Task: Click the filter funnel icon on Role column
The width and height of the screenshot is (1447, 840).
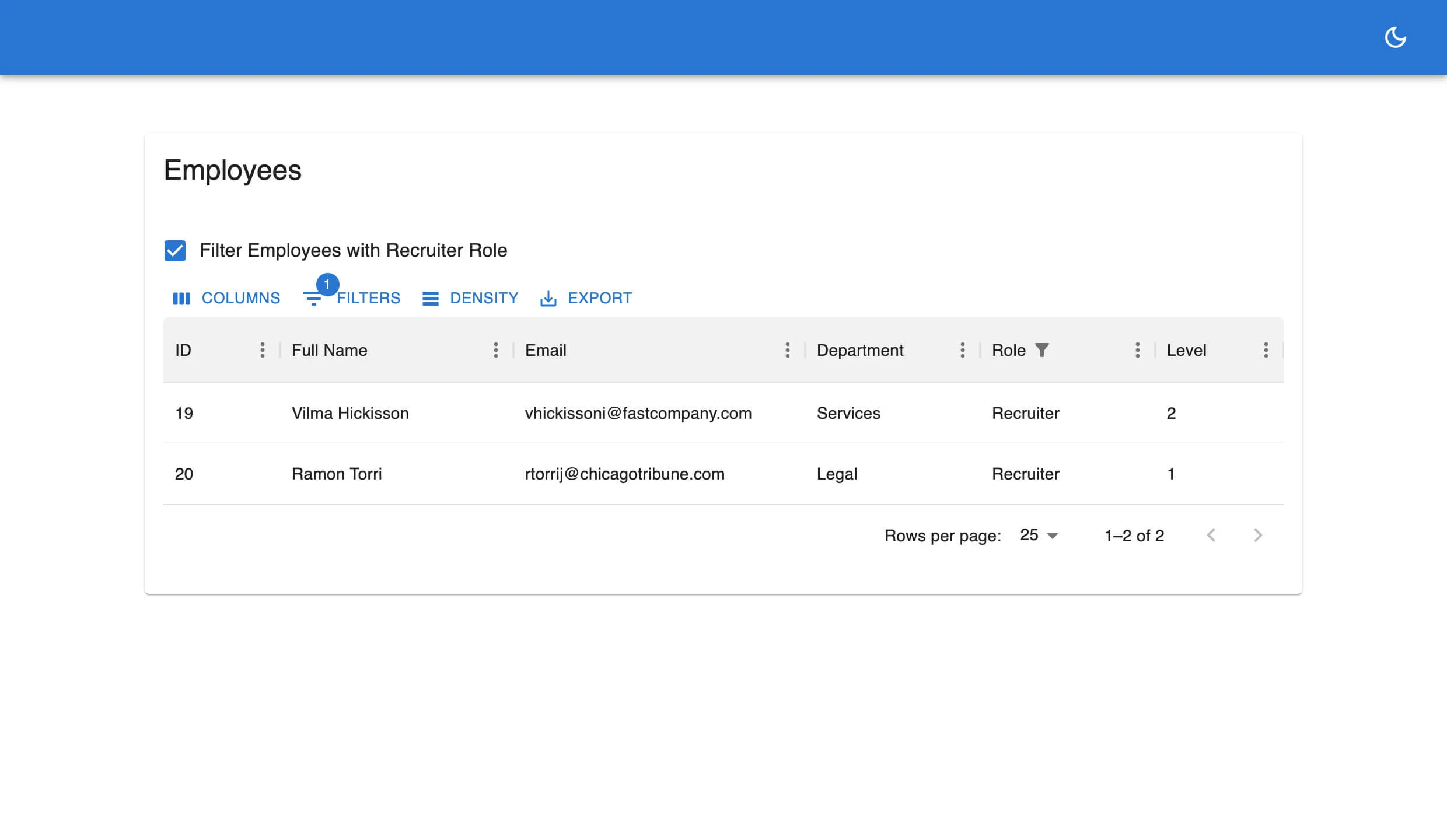Action: click(x=1042, y=349)
